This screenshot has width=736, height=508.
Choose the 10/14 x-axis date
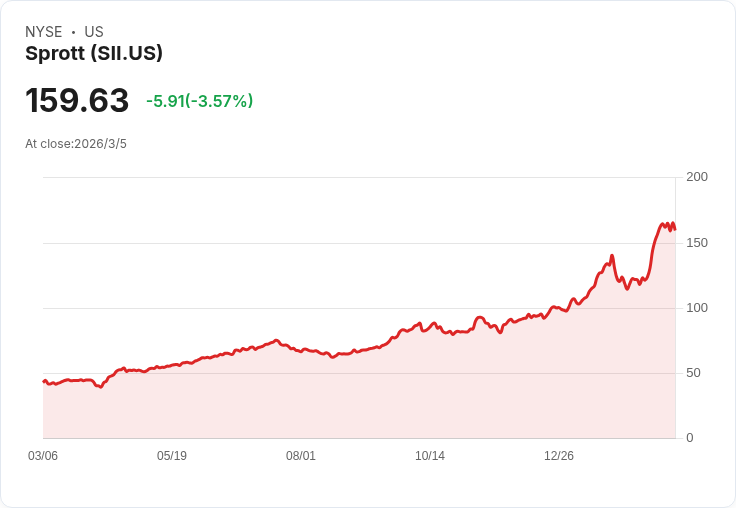point(430,456)
